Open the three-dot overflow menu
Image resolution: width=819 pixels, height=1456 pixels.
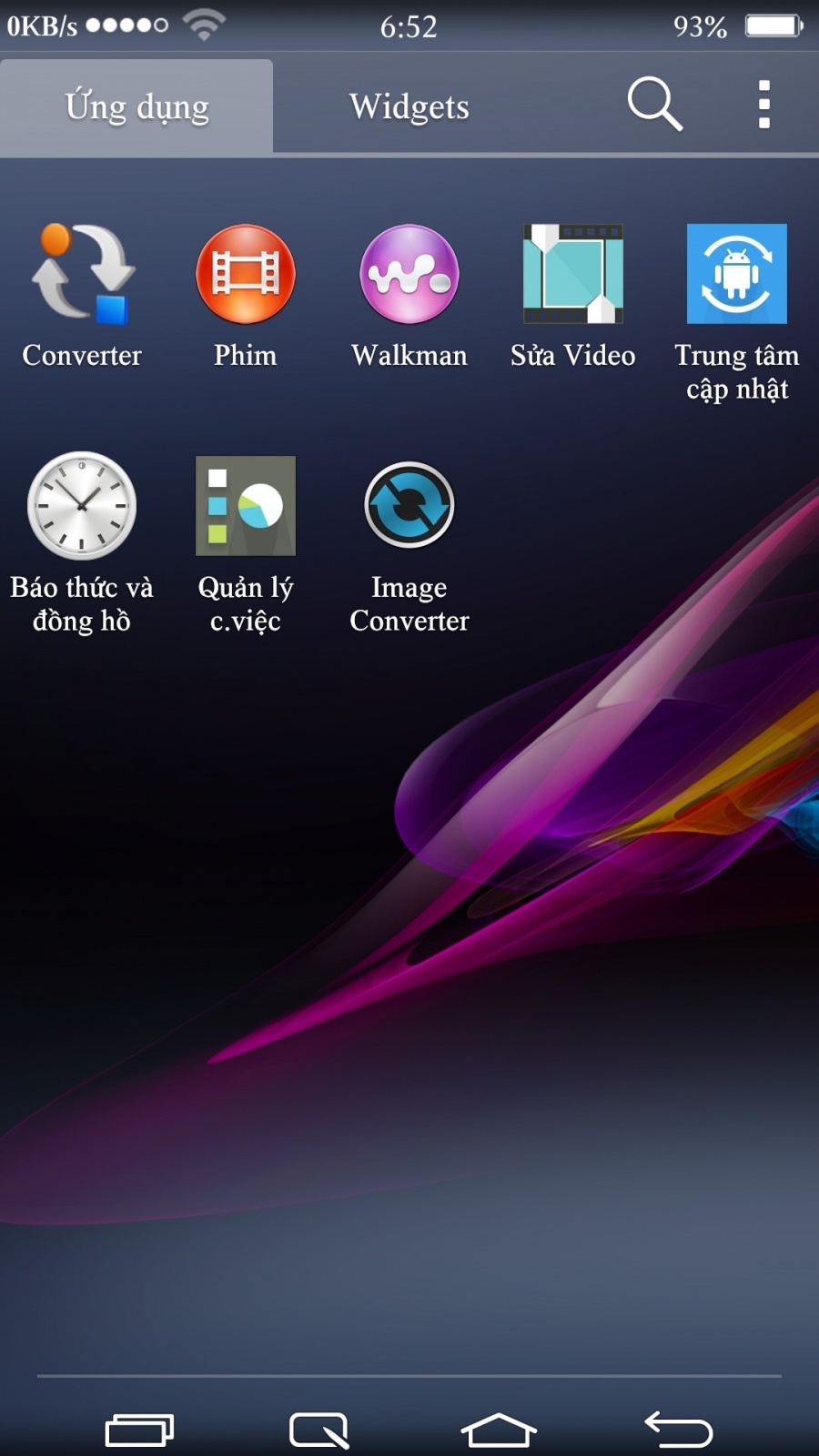point(764,105)
